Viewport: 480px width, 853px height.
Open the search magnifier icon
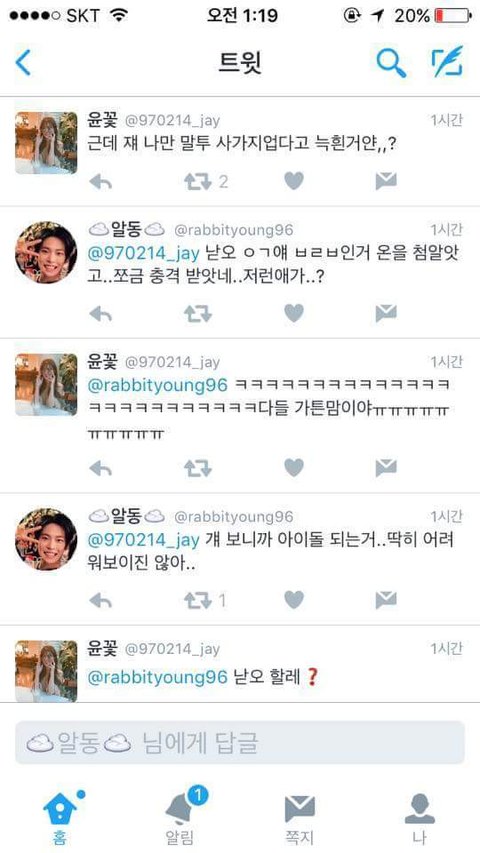click(391, 63)
